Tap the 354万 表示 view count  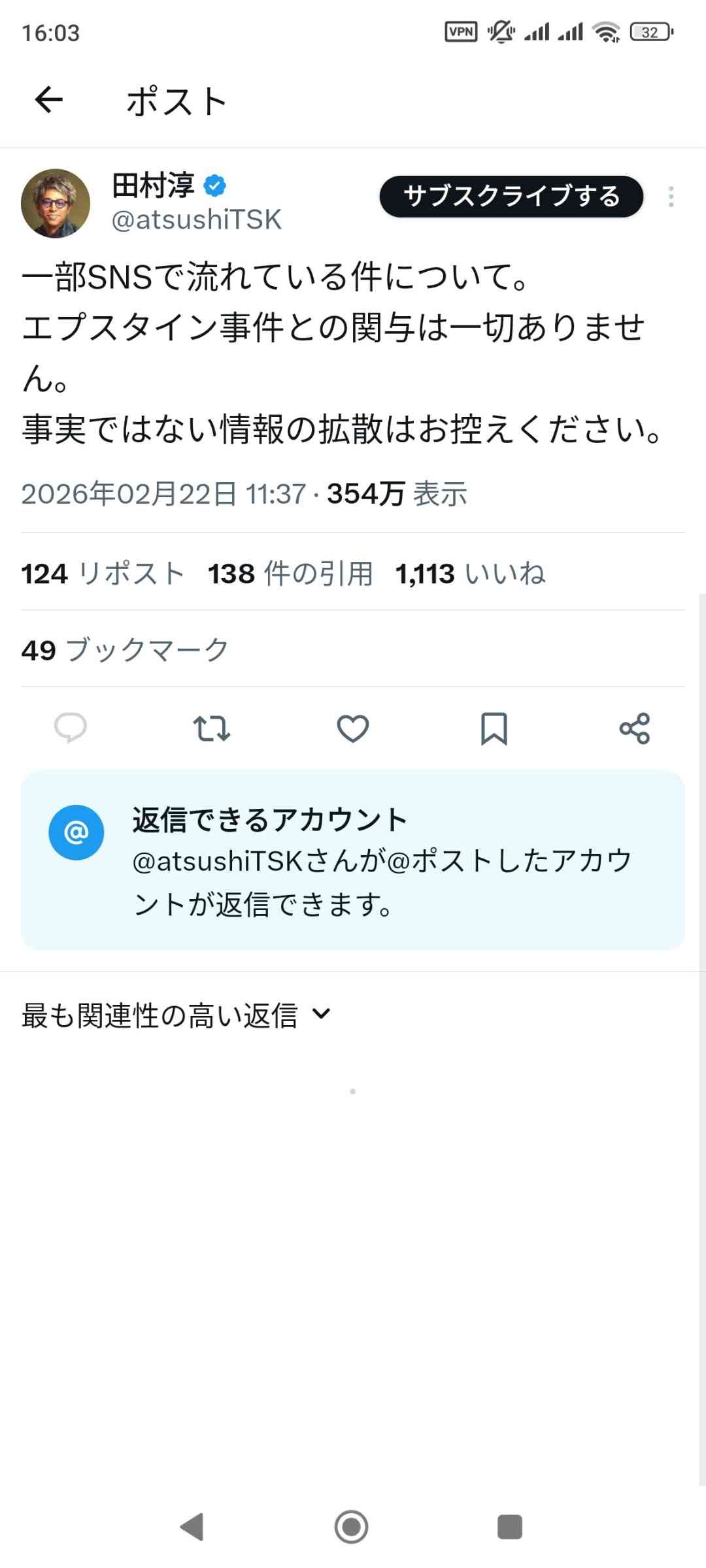tap(397, 494)
